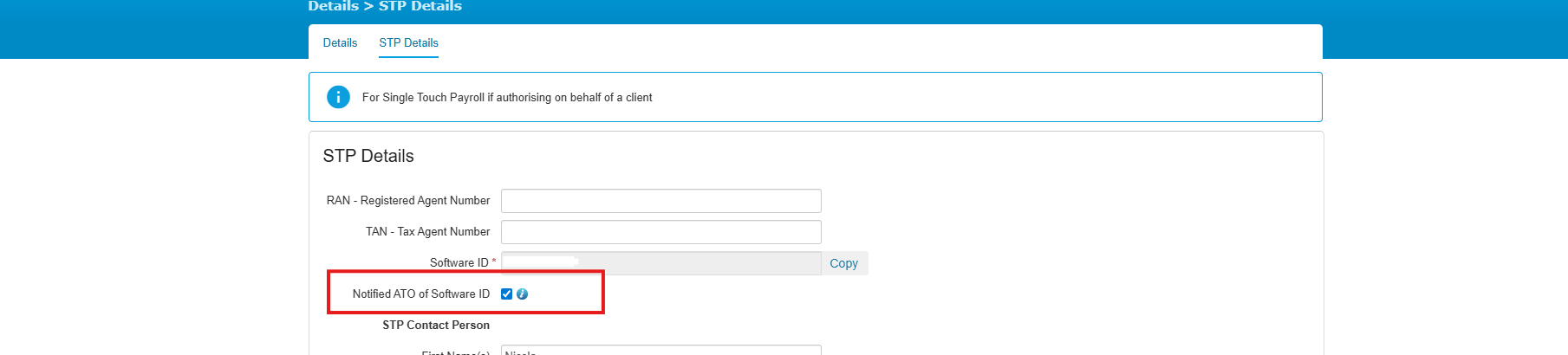Switch to the Details tab
Image resolution: width=1568 pixels, height=355 pixels.
[x=340, y=42]
